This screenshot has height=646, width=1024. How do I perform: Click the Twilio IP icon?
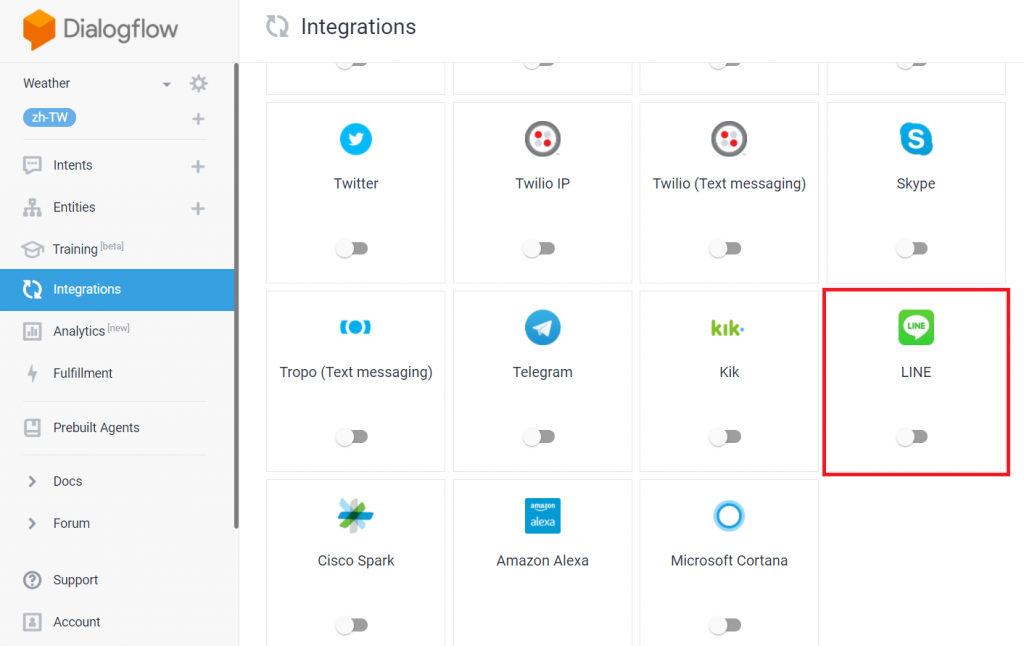pyautogui.click(x=543, y=139)
